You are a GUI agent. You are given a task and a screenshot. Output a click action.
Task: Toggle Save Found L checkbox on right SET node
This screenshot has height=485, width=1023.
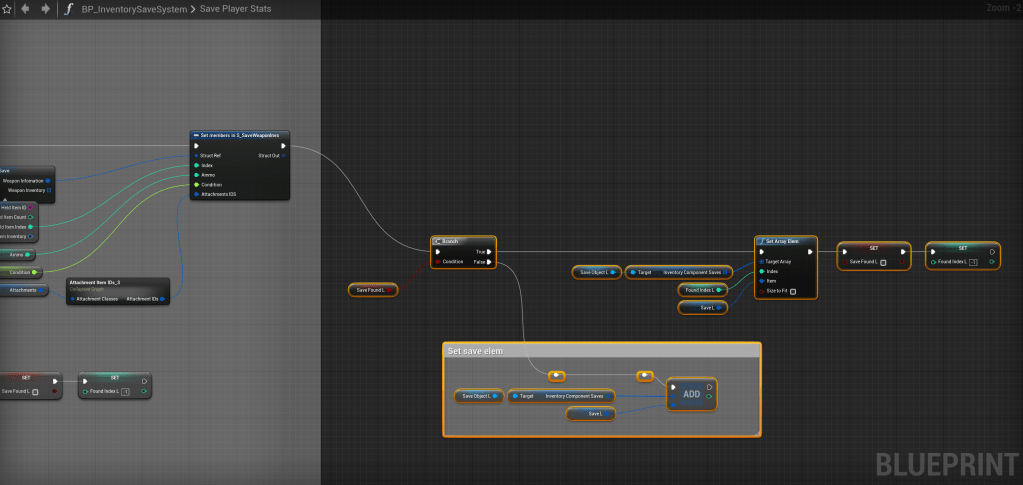(x=883, y=262)
